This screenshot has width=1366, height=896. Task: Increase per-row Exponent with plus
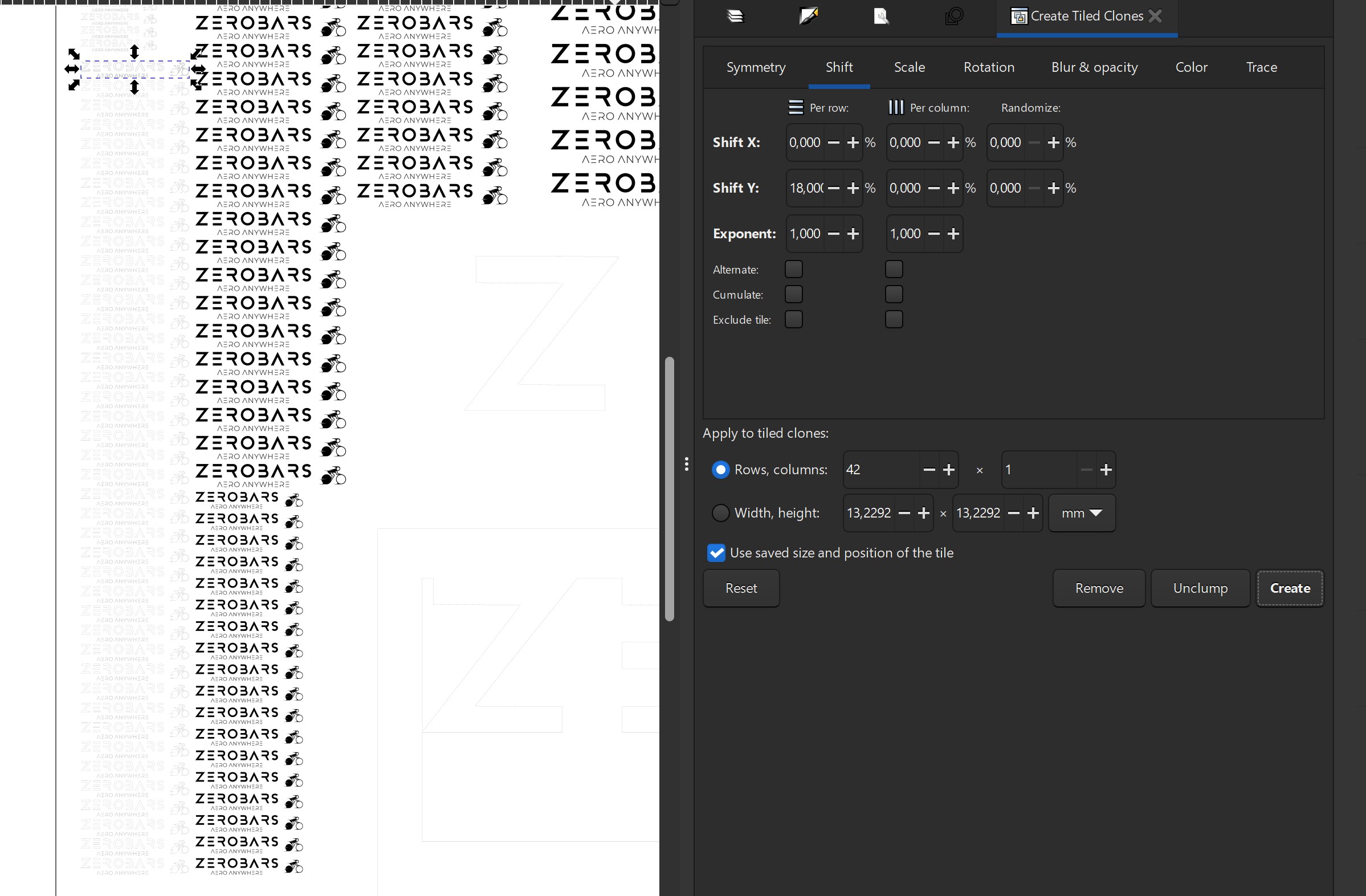(x=853, y=234)
